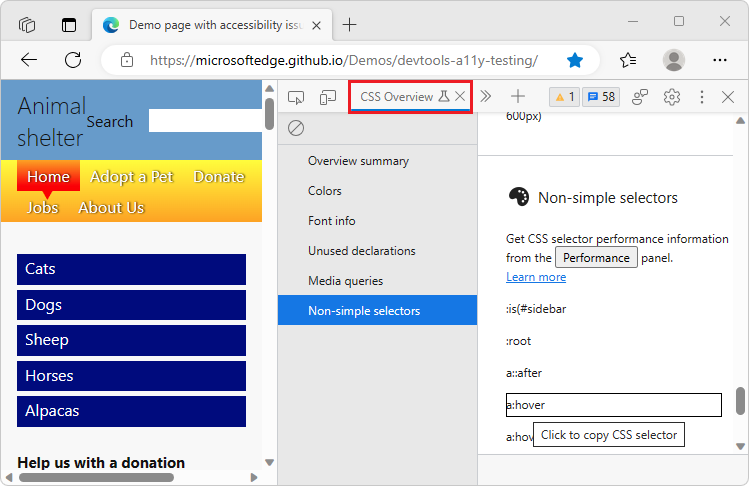
Task: Click the DevTools feedback/activity icon
Action: point(640,97)
